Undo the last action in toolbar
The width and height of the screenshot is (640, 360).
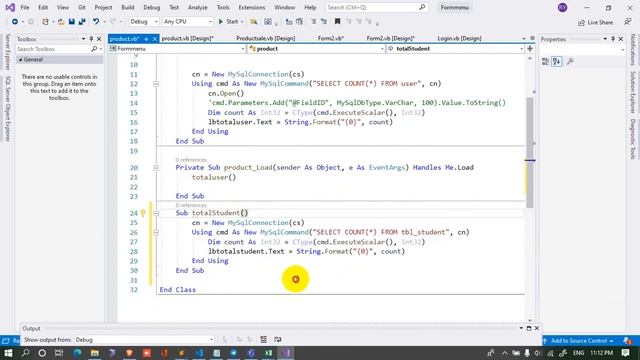pyautogui.click(x=96, y=22)
